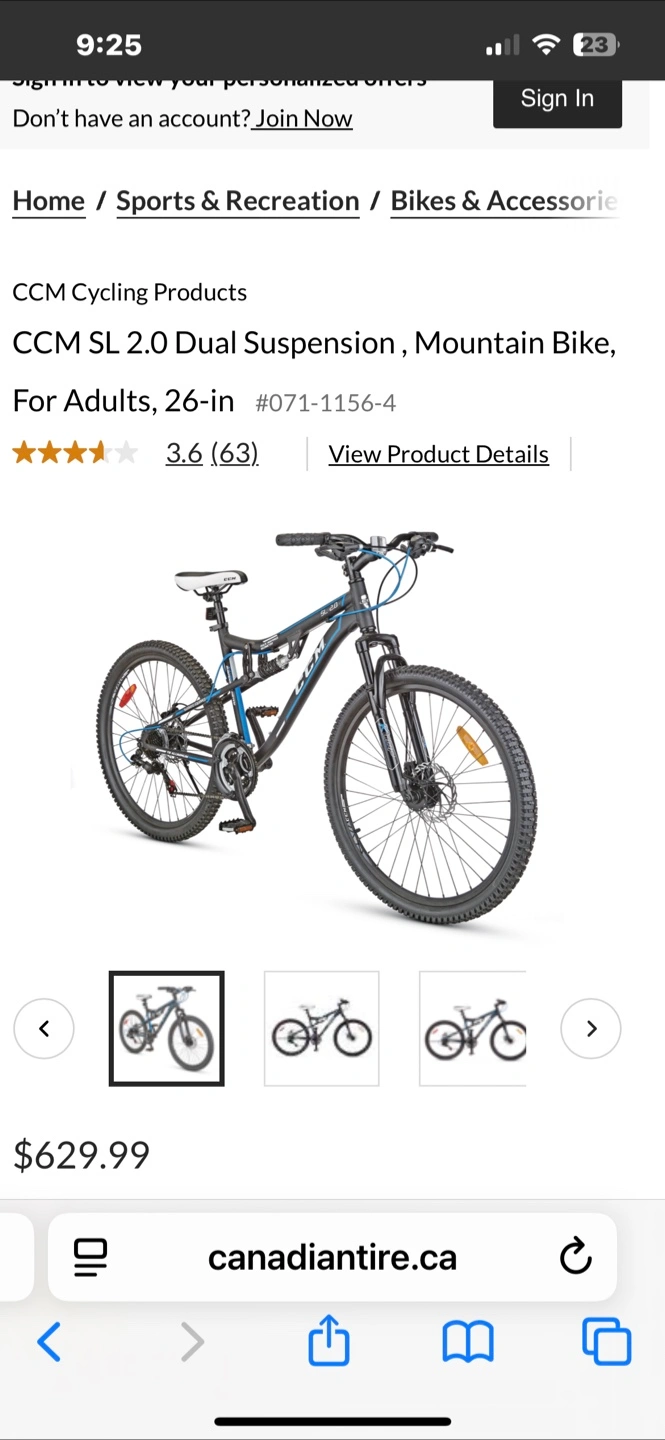Select the third bike thumbnail

[473, 1028]
